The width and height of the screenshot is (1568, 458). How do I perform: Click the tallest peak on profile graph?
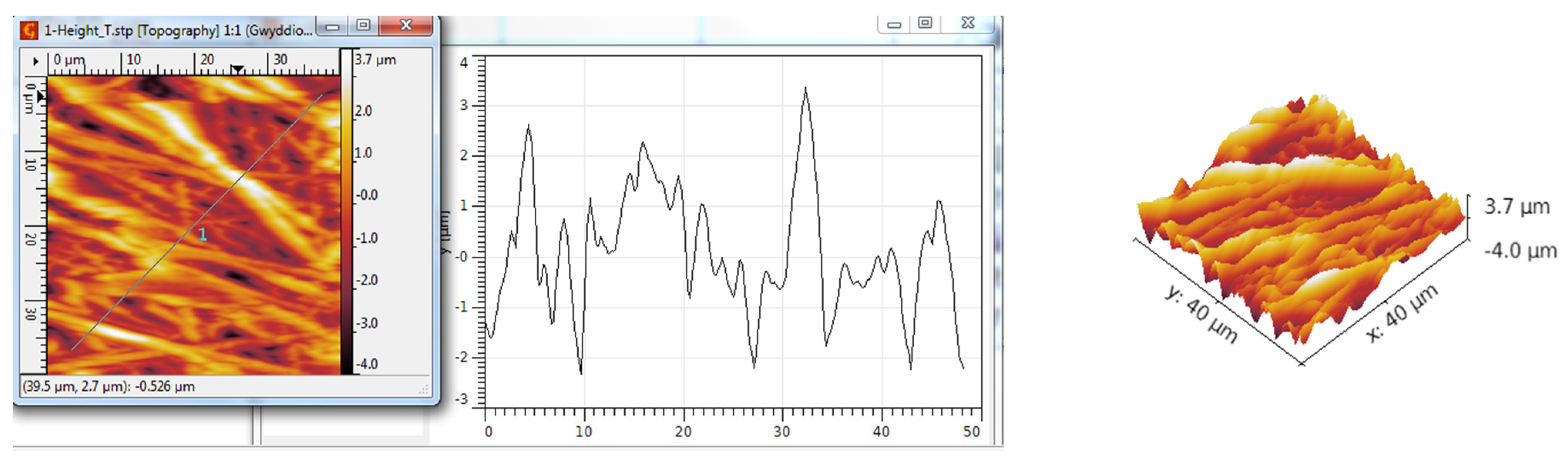pyautogui.click(x=805, y=89)
